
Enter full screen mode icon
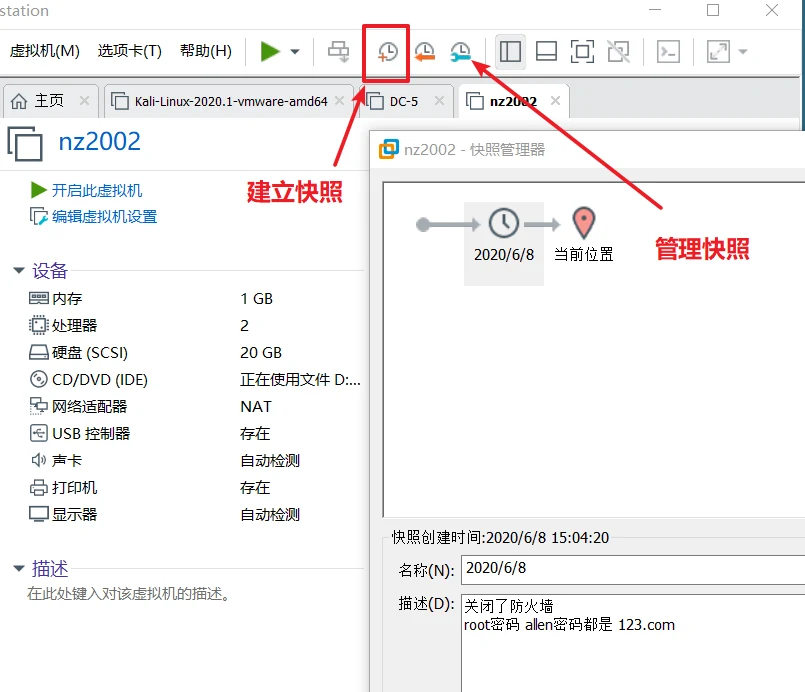582,51
